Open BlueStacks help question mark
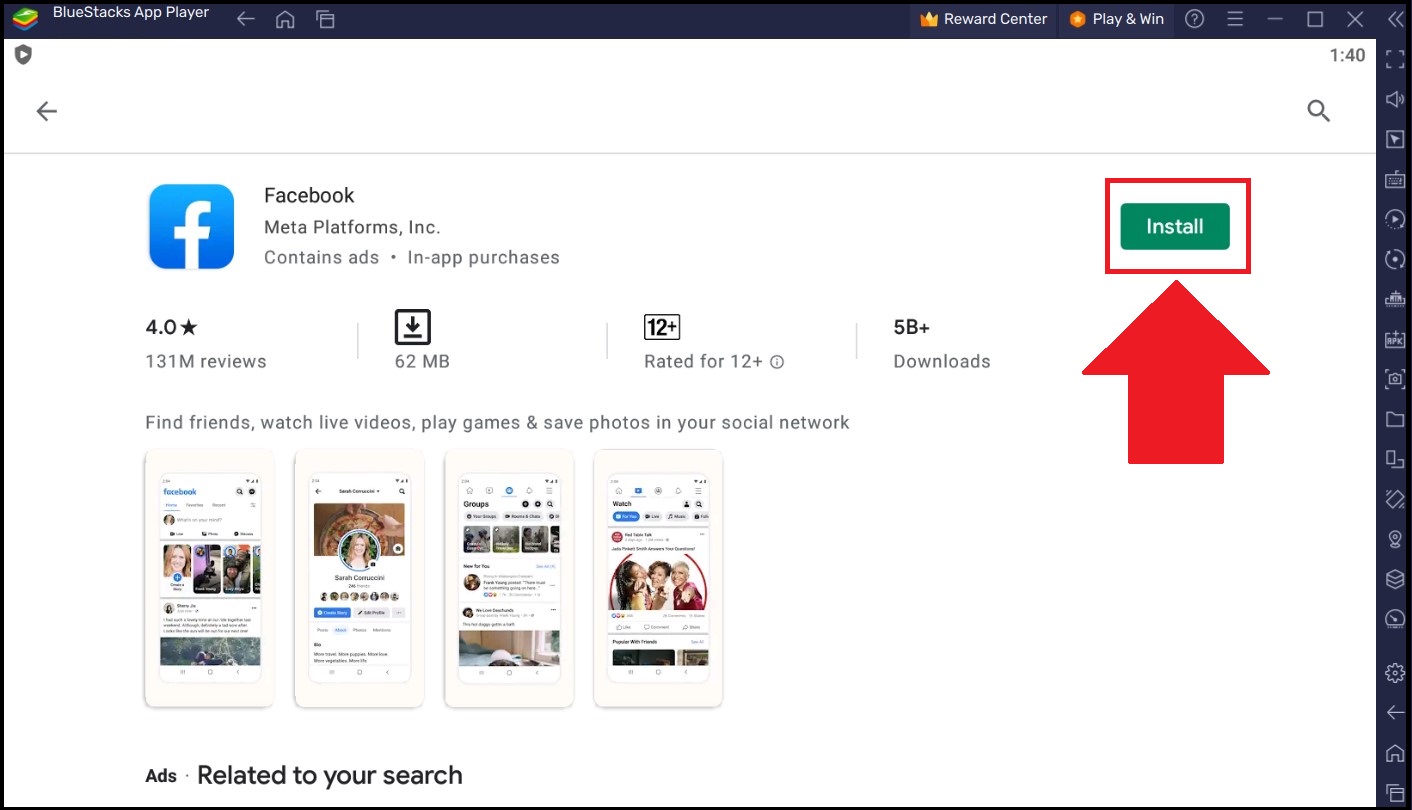This screenshot has width=1412, height=810. click(1194, 19)
